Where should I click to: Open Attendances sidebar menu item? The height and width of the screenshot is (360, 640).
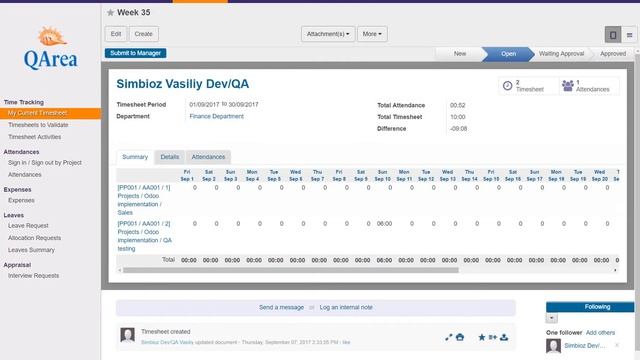25,175
